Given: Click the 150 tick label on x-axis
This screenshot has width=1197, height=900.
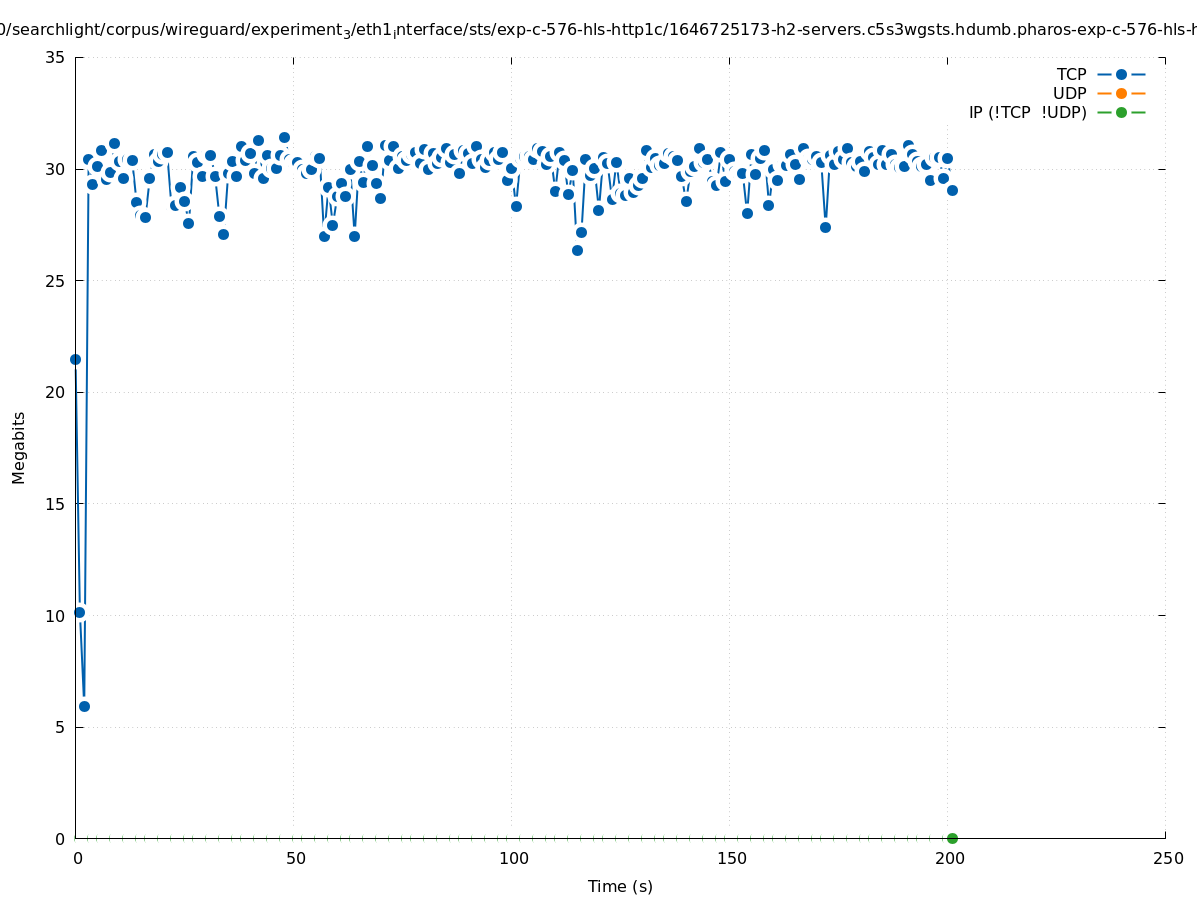Looking at the screenshot, I should point(731,858).
